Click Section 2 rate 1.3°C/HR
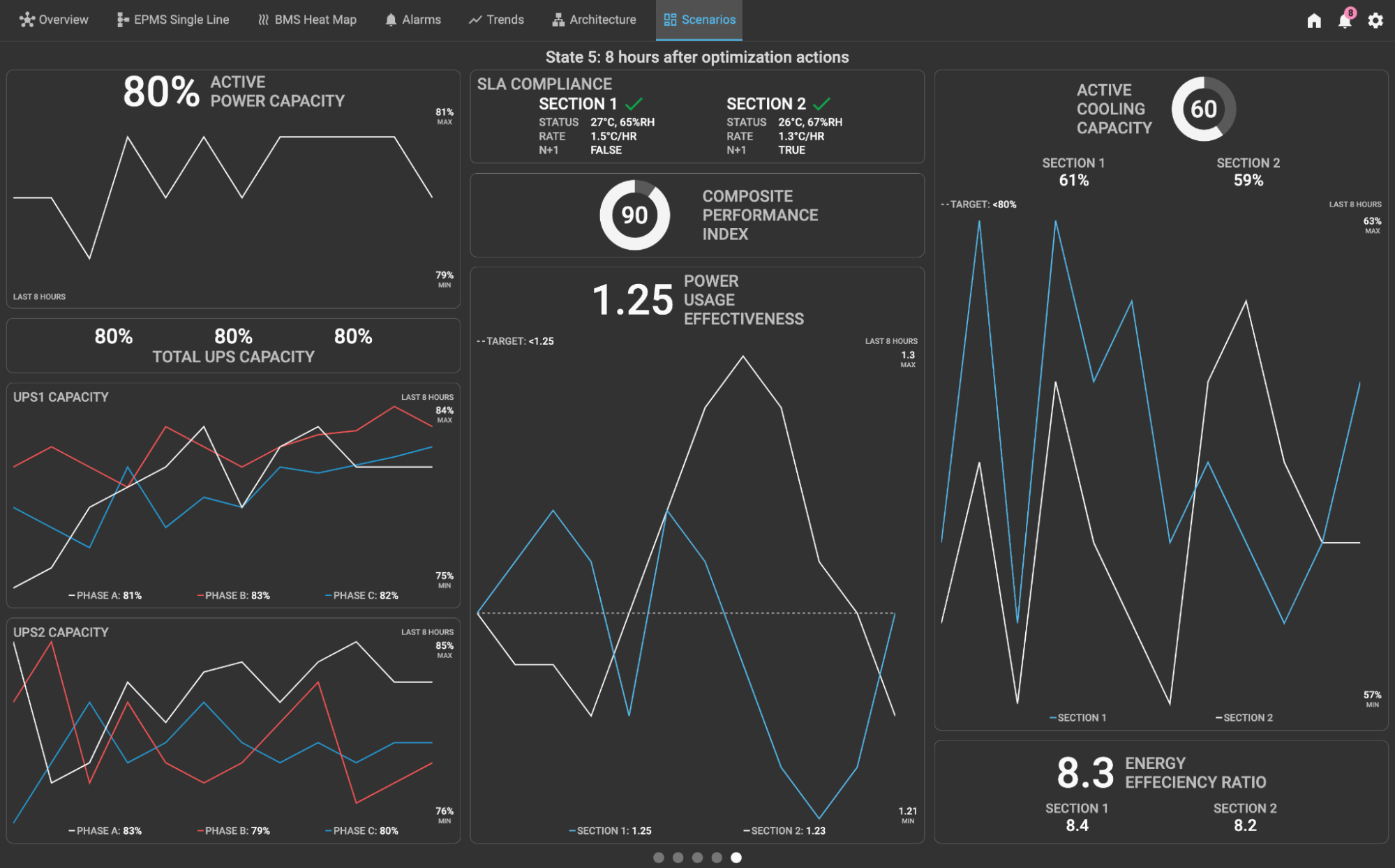Image resolution: width=1395 pixels, height=868 pixels. 801,136
